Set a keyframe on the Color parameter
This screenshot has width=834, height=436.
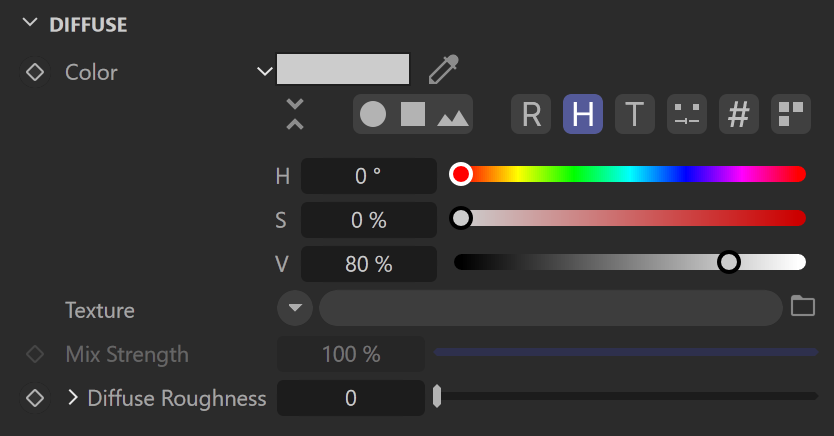[x=35, y=72]
